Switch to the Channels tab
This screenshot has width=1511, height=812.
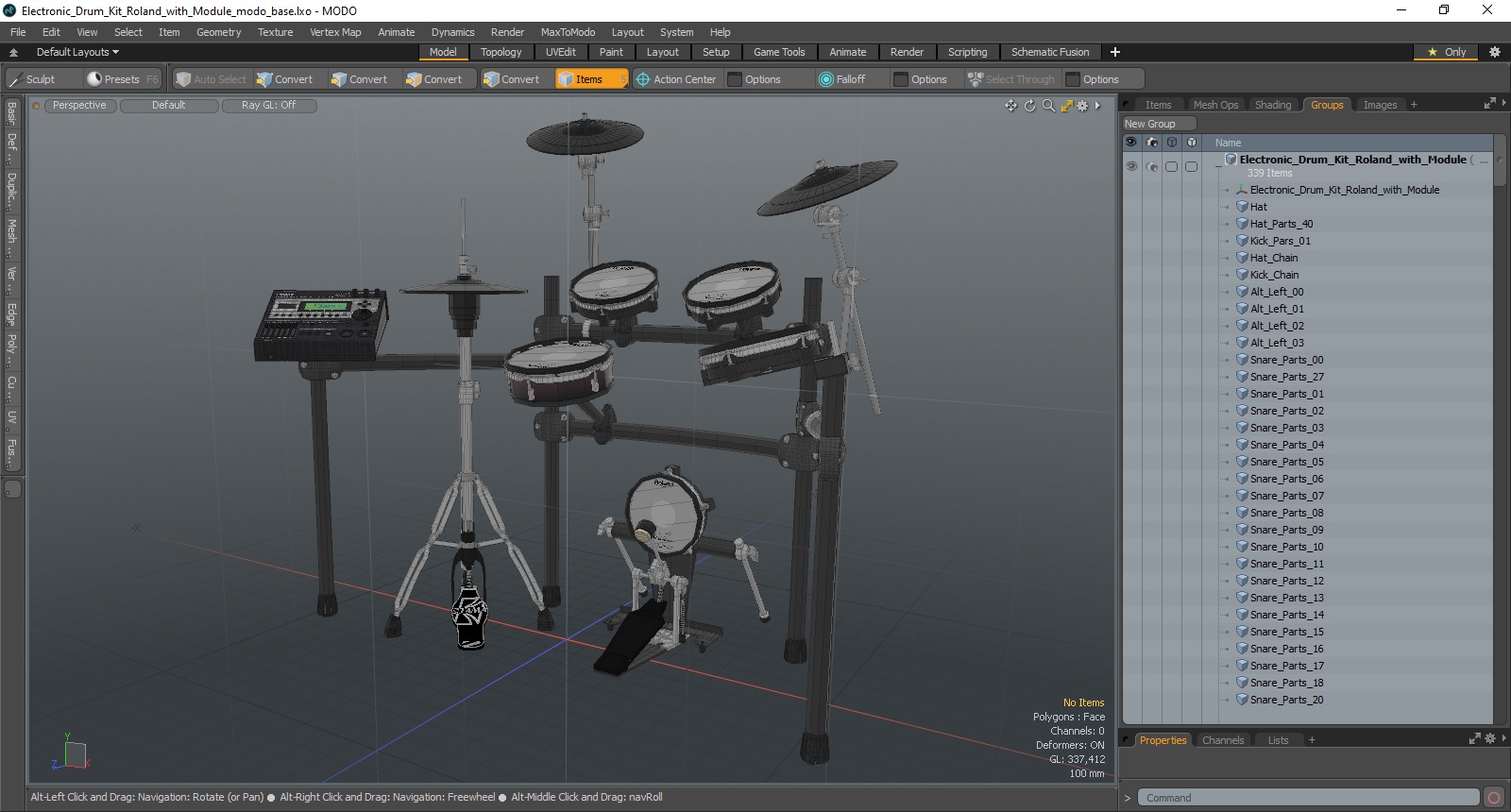click(1222, 740)
